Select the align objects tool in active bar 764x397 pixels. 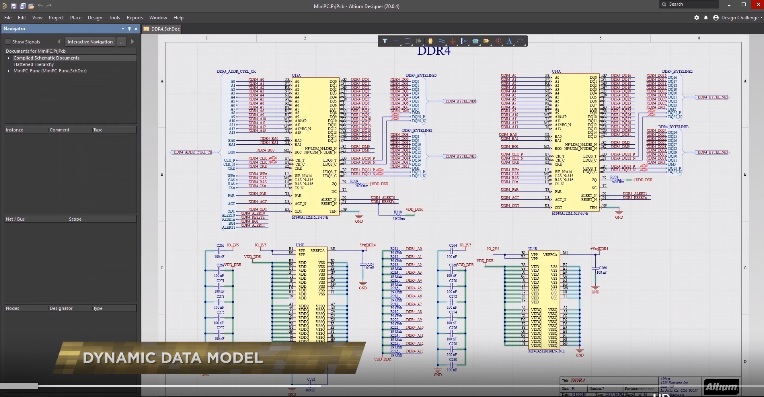(x=419, y=41)
